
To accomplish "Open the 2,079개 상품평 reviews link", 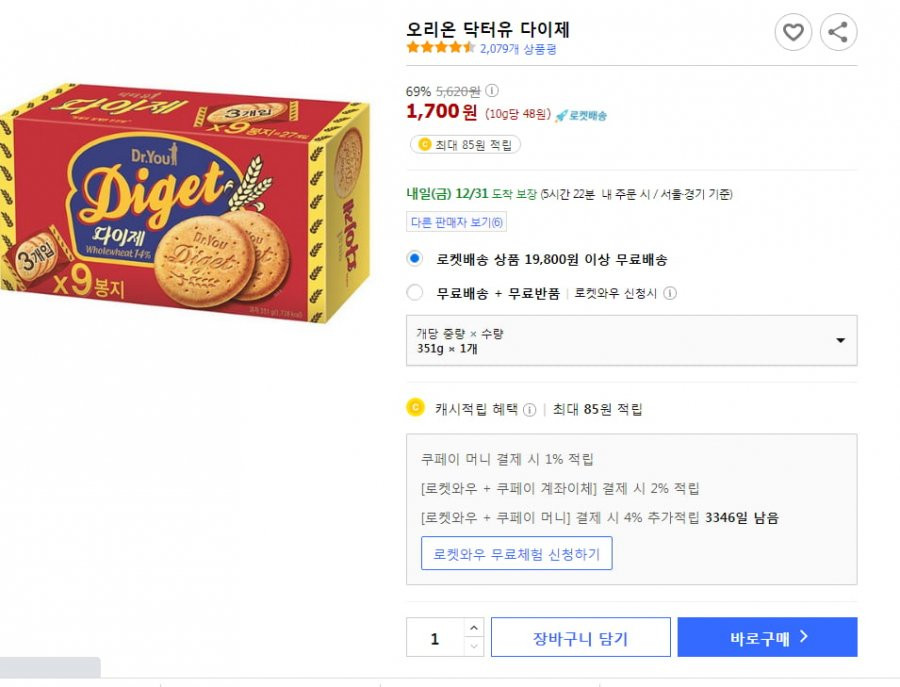I will (518, 49).
